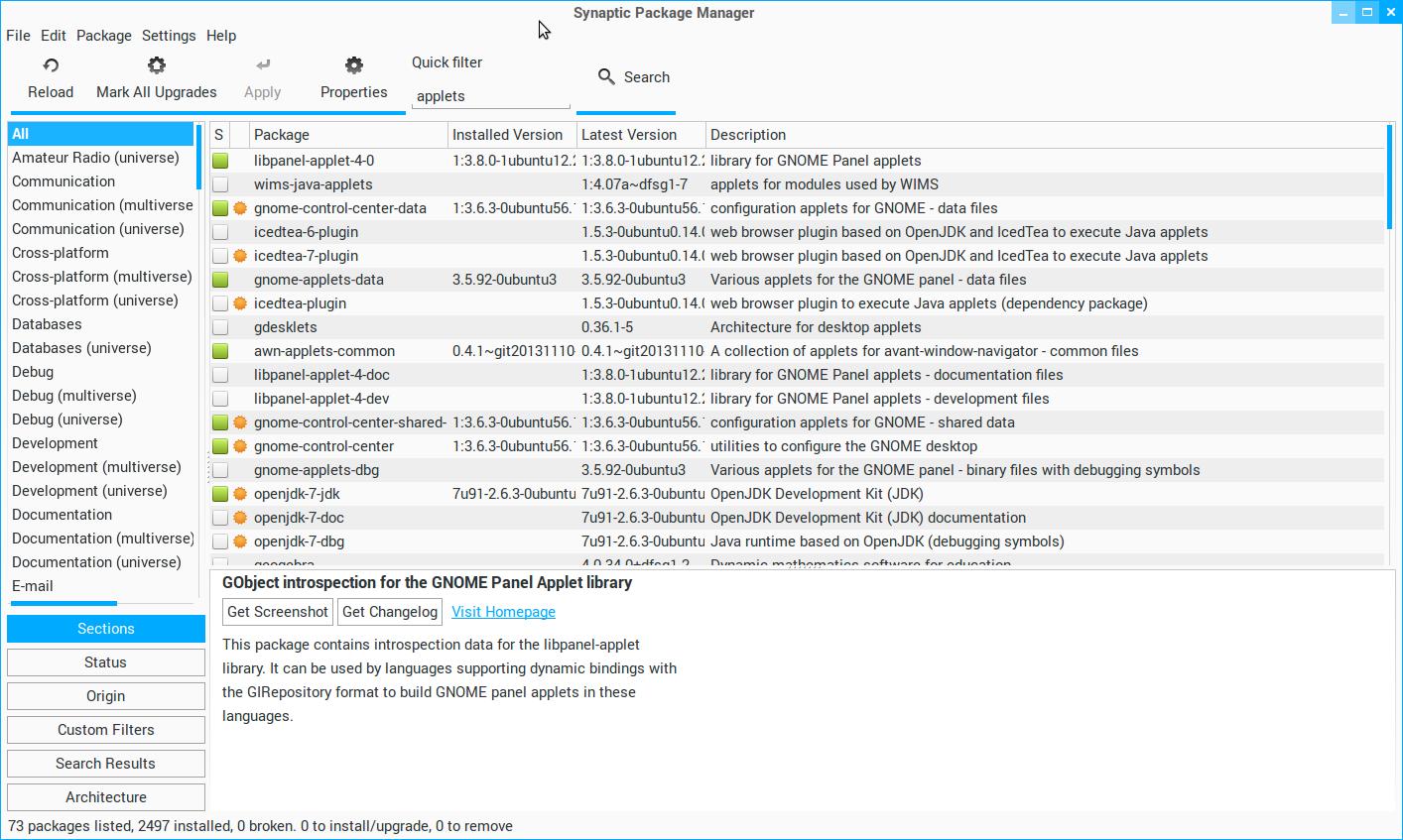Click inside the Quick filter text field
Viewport: 1403px width, 840px height.
(x=490, y=96)
